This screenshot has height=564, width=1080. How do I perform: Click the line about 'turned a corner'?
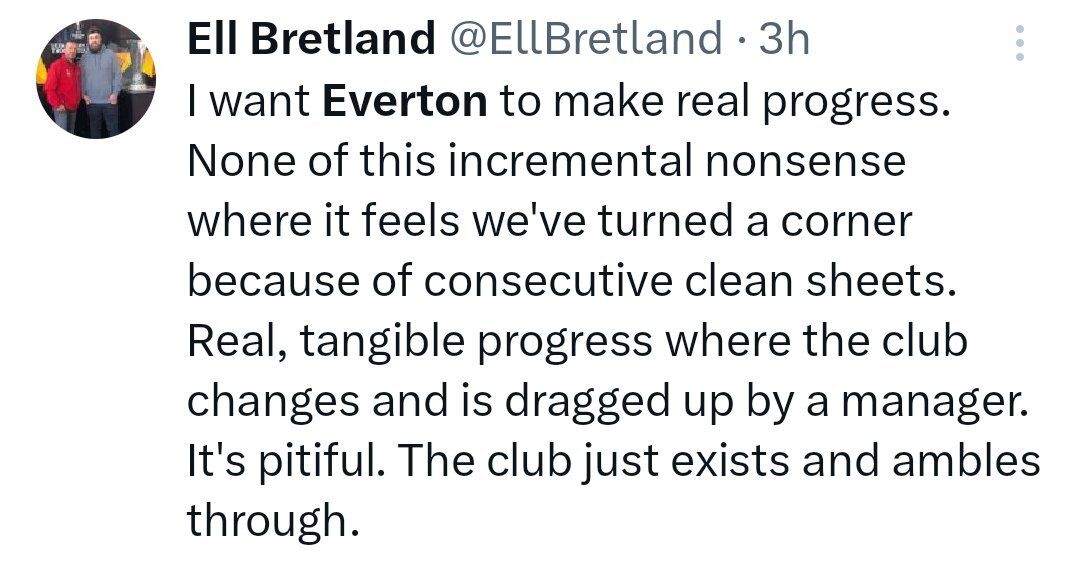pyautogui.click(x=550, y=221)
